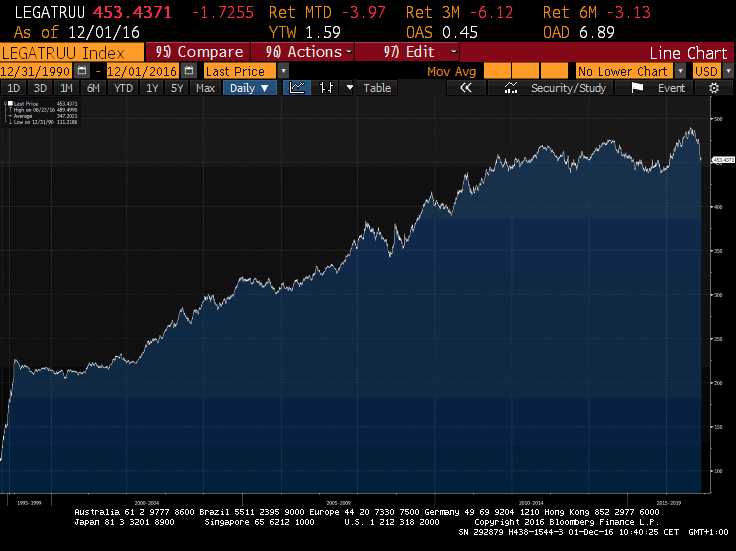Viewport: 736px width, 551px height.
Task: Click the 'YTW 1.59' header value
Action: click(305, 32)
